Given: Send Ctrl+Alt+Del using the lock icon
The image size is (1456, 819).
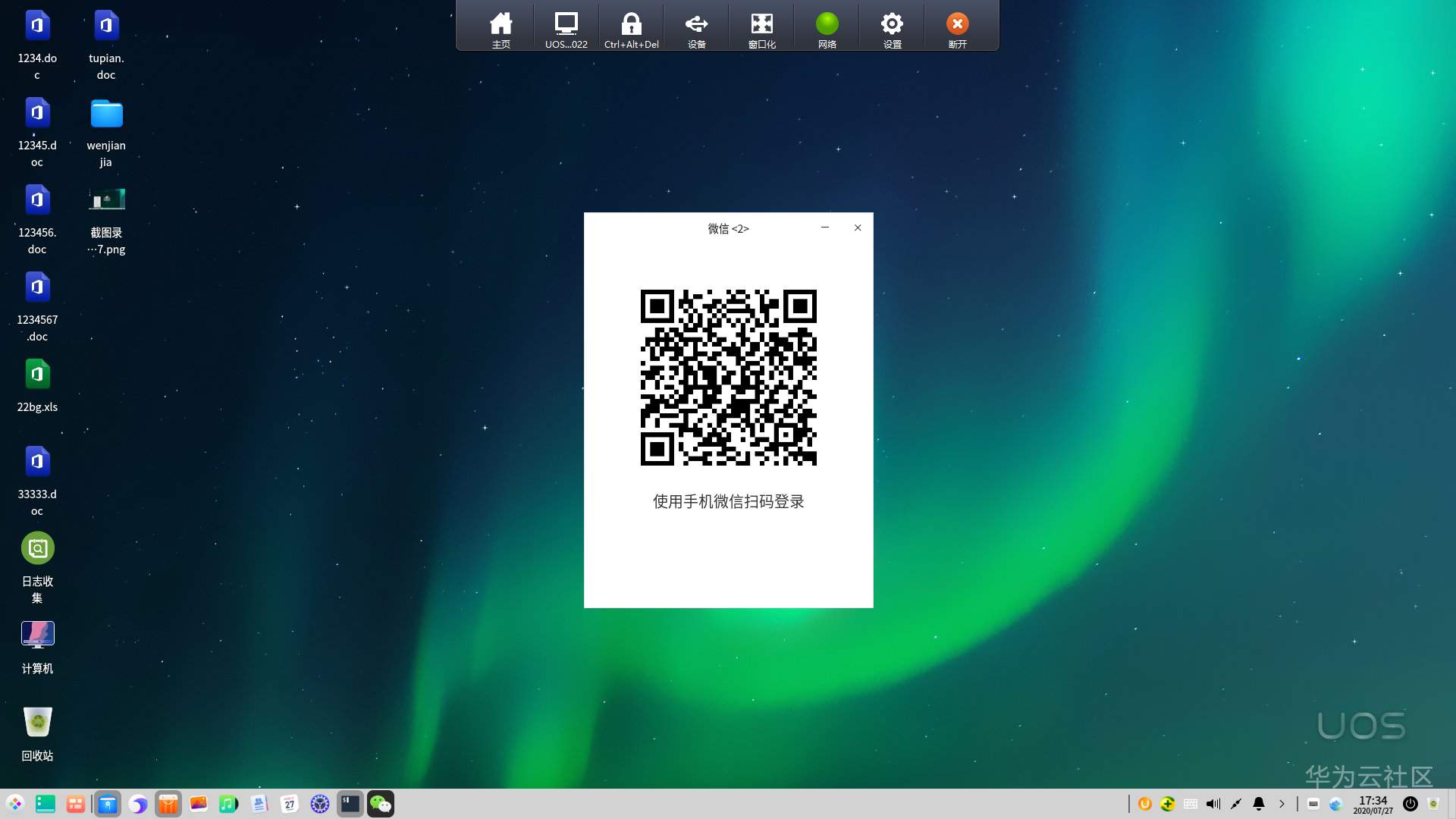Looking at the screenshot, I should tap(631, 29).
